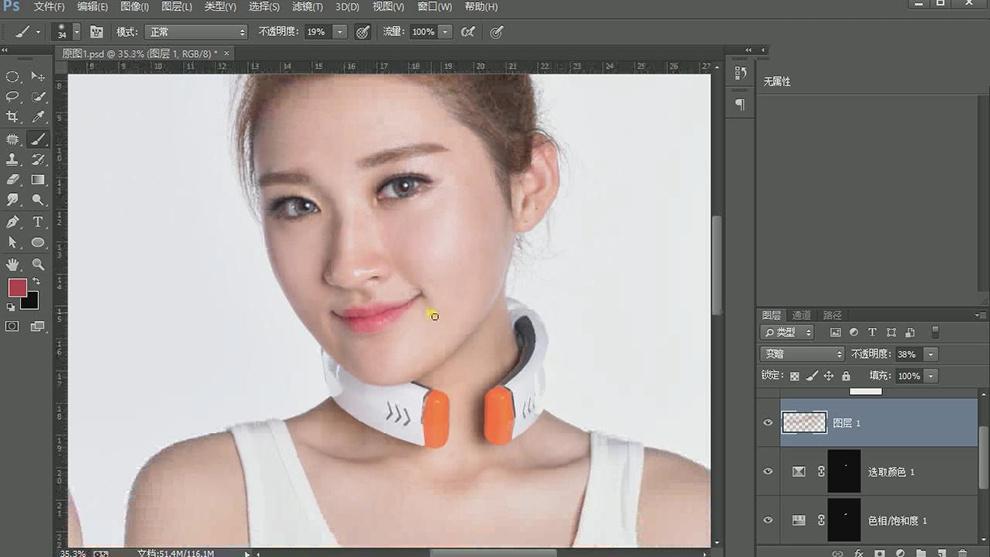Image resolution: width=990 pixels, height=557 pixels.
Task: Open the 滤镜(T) menu
Action: click(307, 7)
